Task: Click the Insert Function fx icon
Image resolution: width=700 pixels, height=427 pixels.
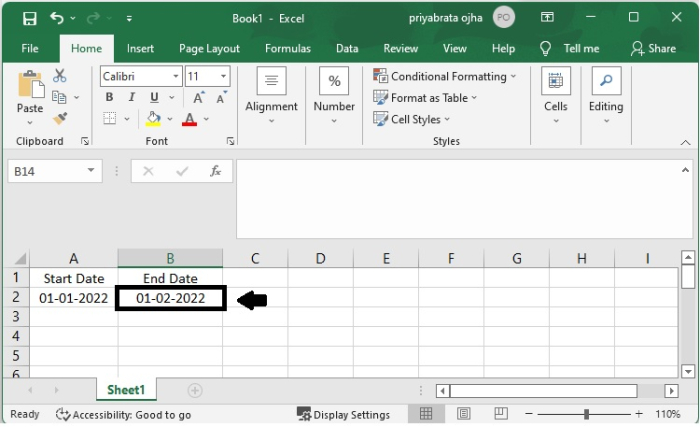Action: click(216, 171)
